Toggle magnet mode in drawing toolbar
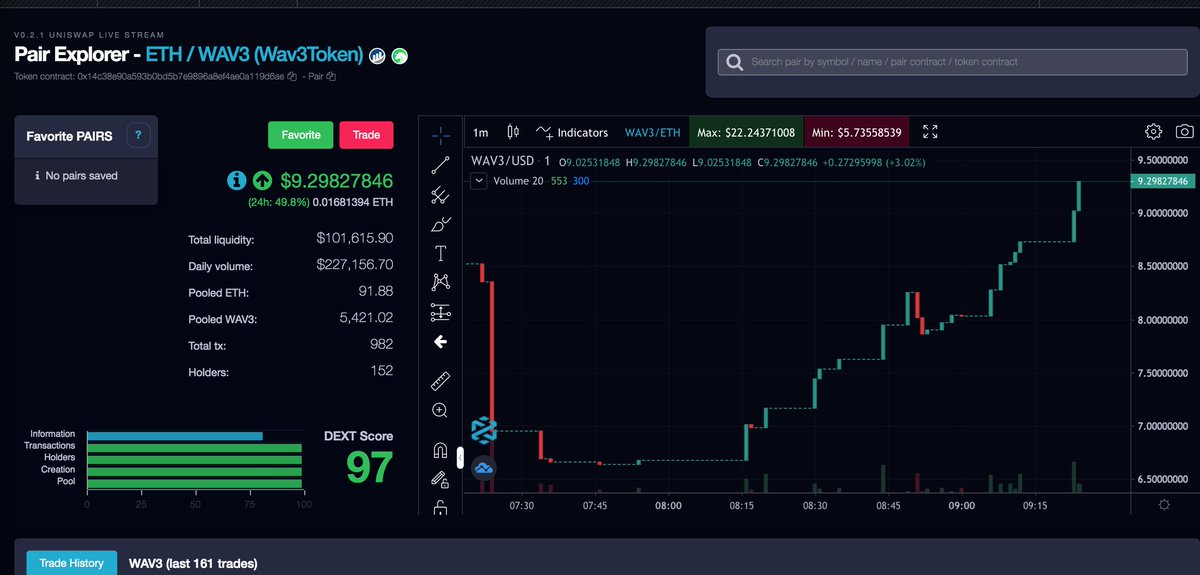 (x=440, y=449)
